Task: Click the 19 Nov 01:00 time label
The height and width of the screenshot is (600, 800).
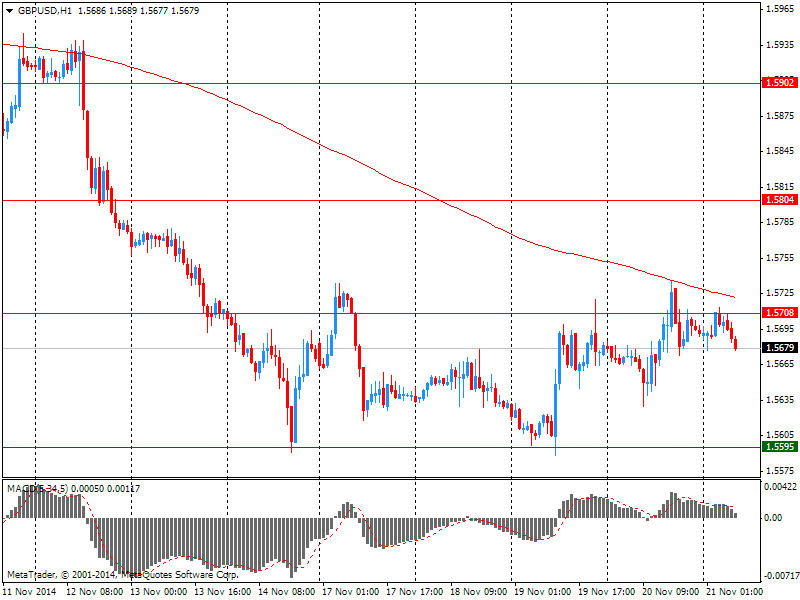Action: (x=543, y=592)
